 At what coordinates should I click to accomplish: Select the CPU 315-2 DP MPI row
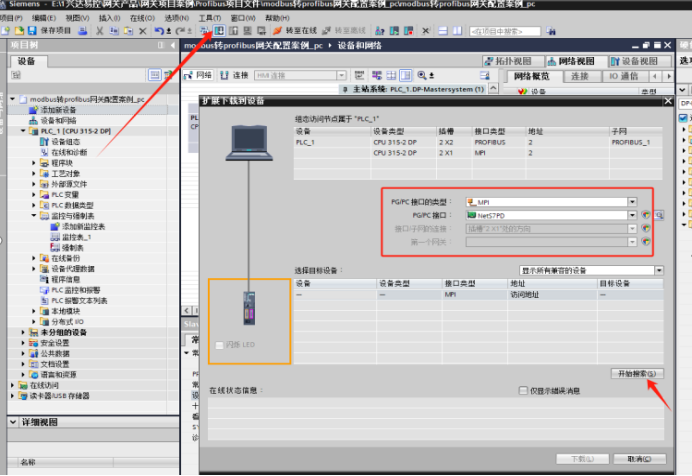478,153
